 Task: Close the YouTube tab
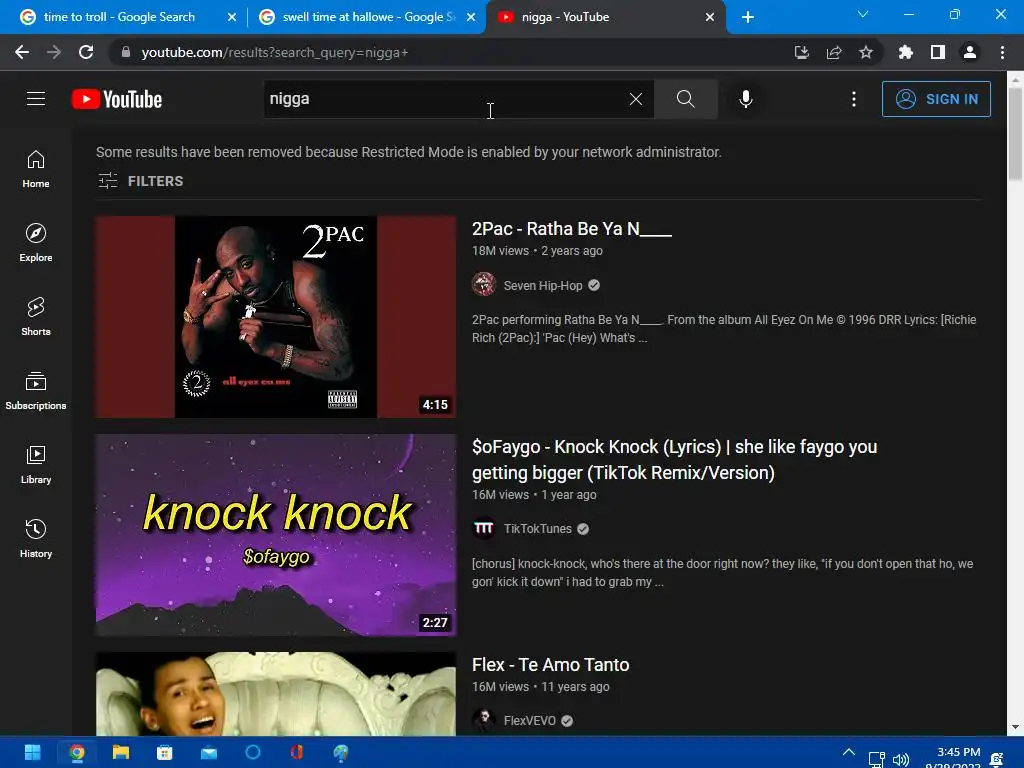tap(710, 17)
